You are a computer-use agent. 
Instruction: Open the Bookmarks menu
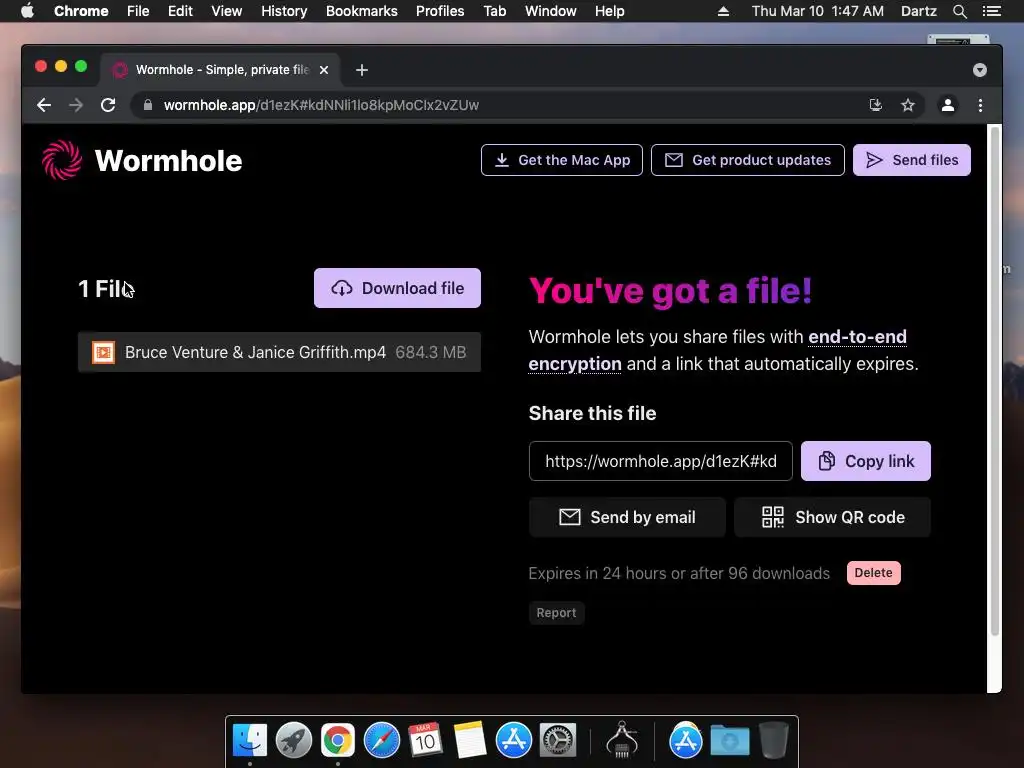(x=361, y=11)
